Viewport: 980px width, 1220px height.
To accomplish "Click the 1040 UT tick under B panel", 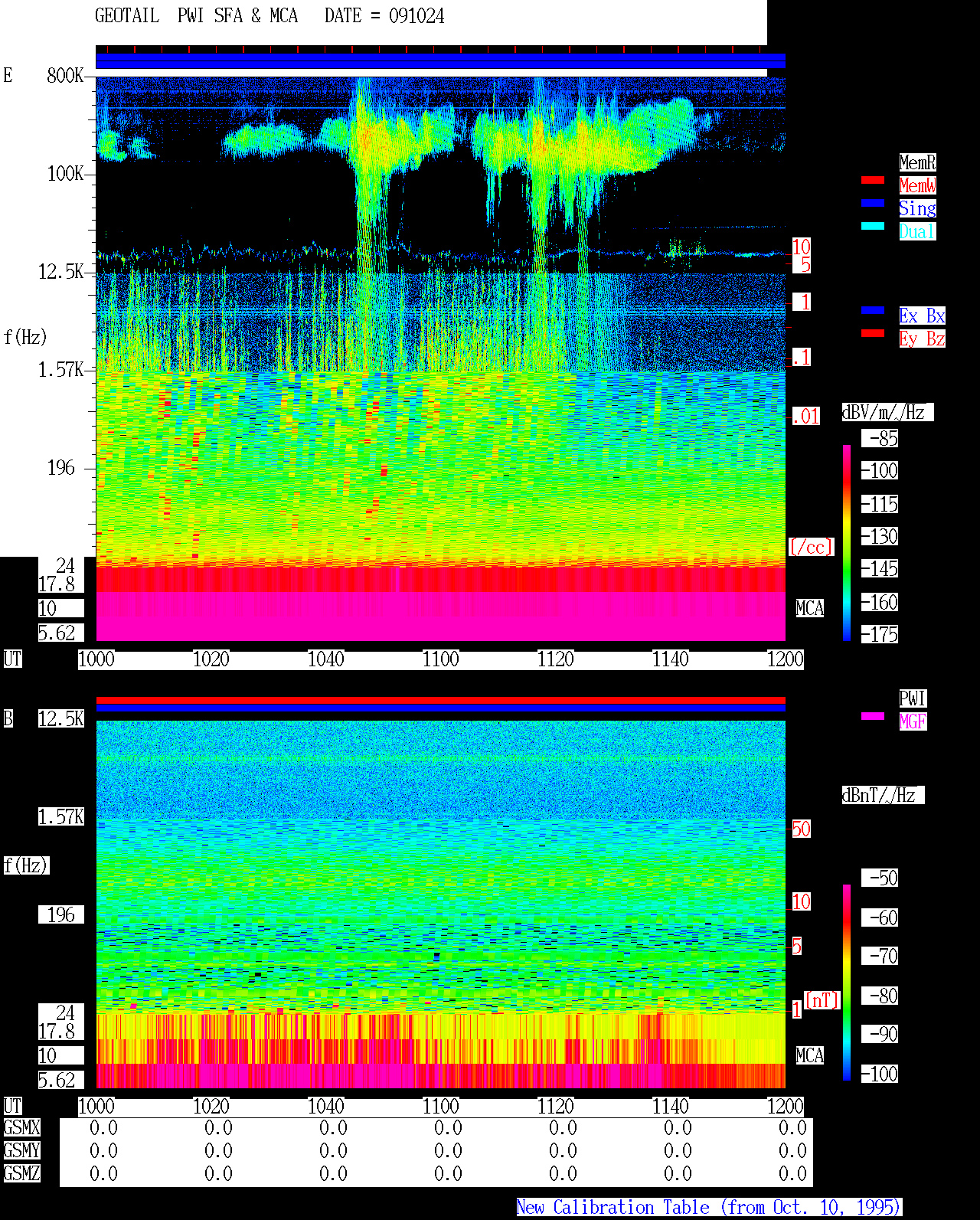I will pos(325,1107).
